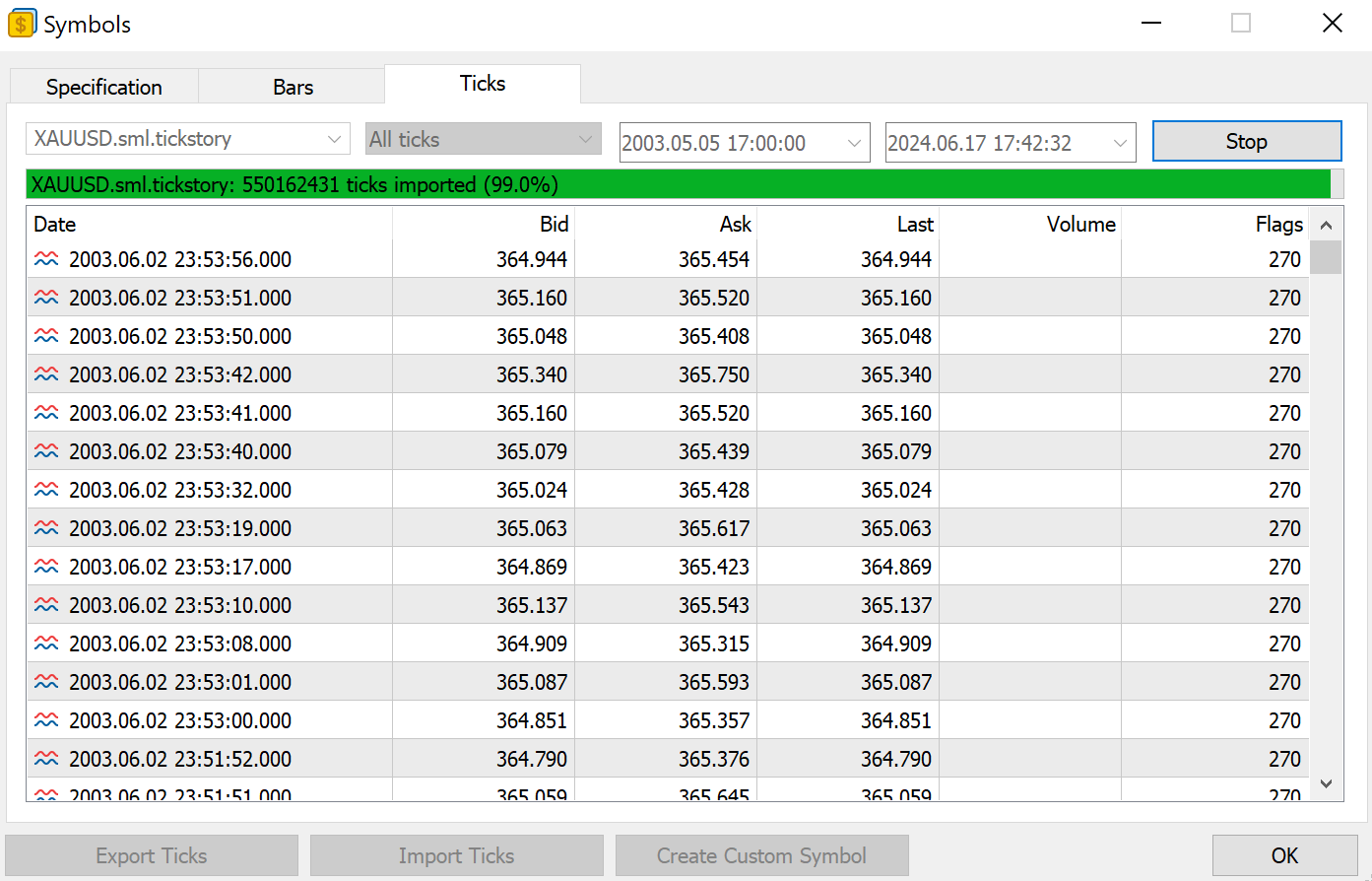The height and width of the screenshot is (881, 1372).
Task: Click the Bid column header
Action: coord(484,224)
